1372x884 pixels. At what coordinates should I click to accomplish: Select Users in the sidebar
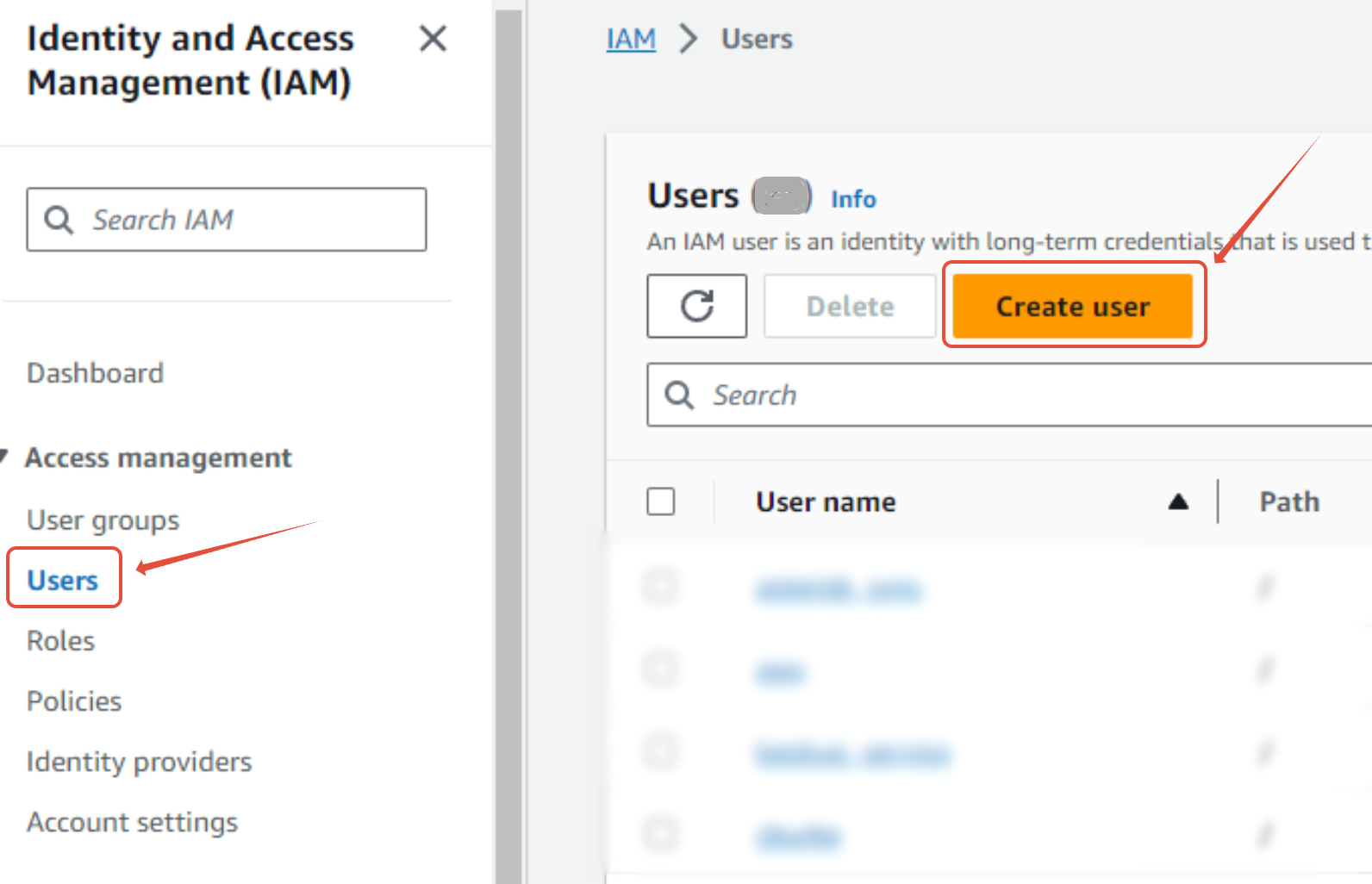62,581
